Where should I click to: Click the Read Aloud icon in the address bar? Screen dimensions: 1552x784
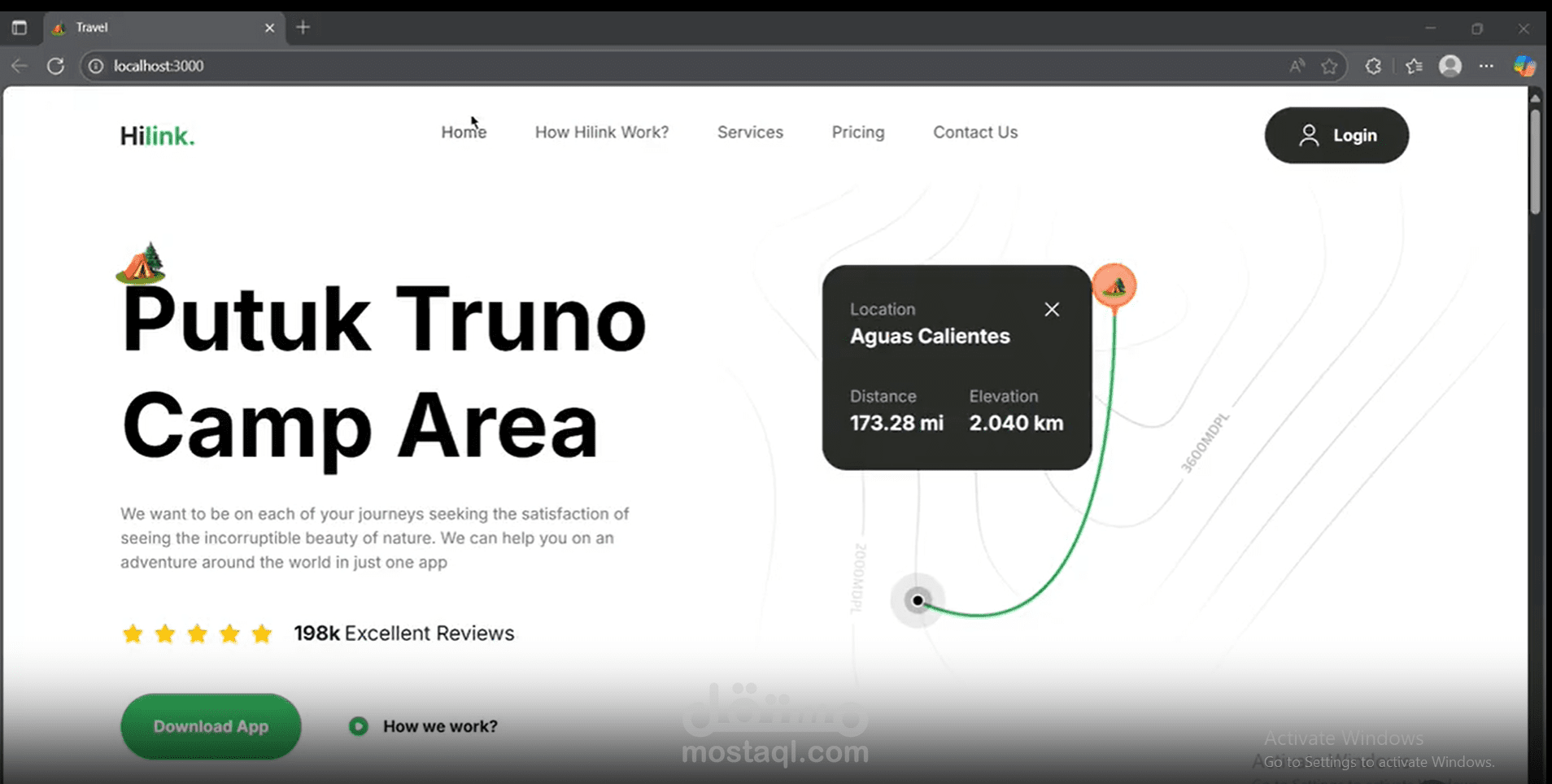point(1297,66)
